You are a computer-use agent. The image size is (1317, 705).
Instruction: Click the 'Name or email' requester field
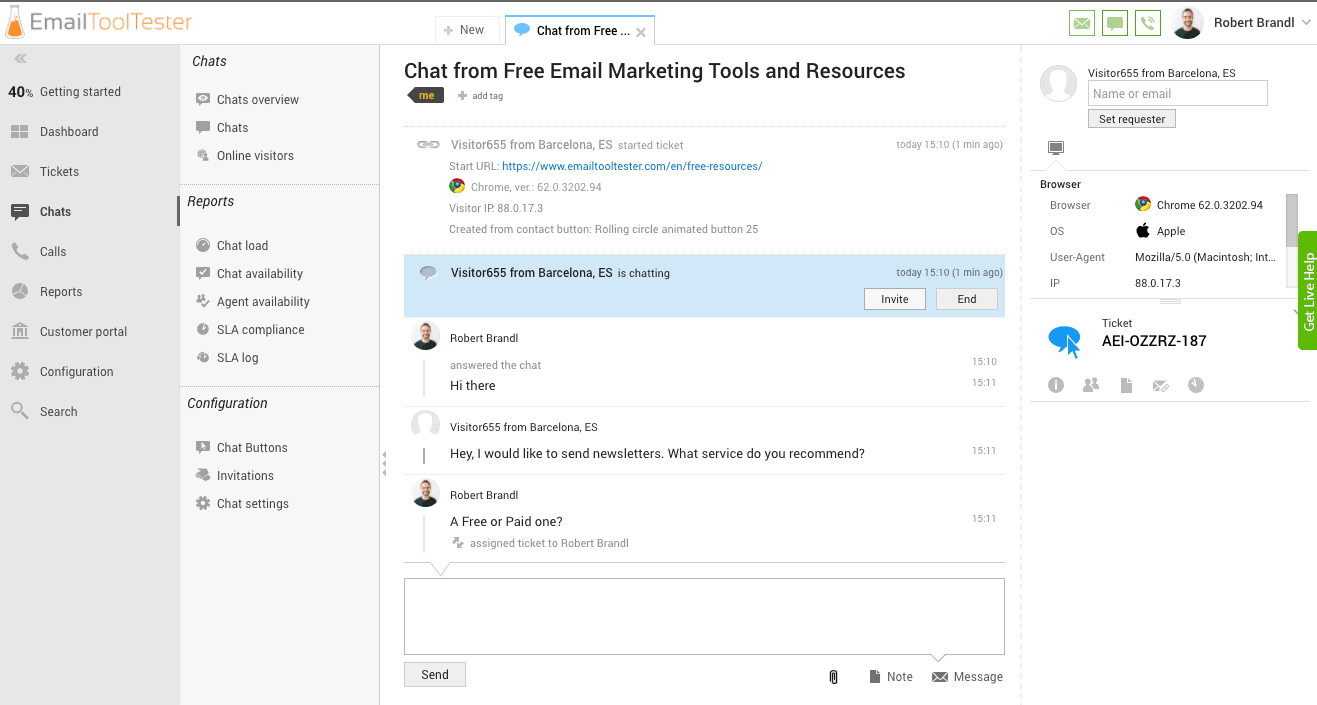[1178, 94]
